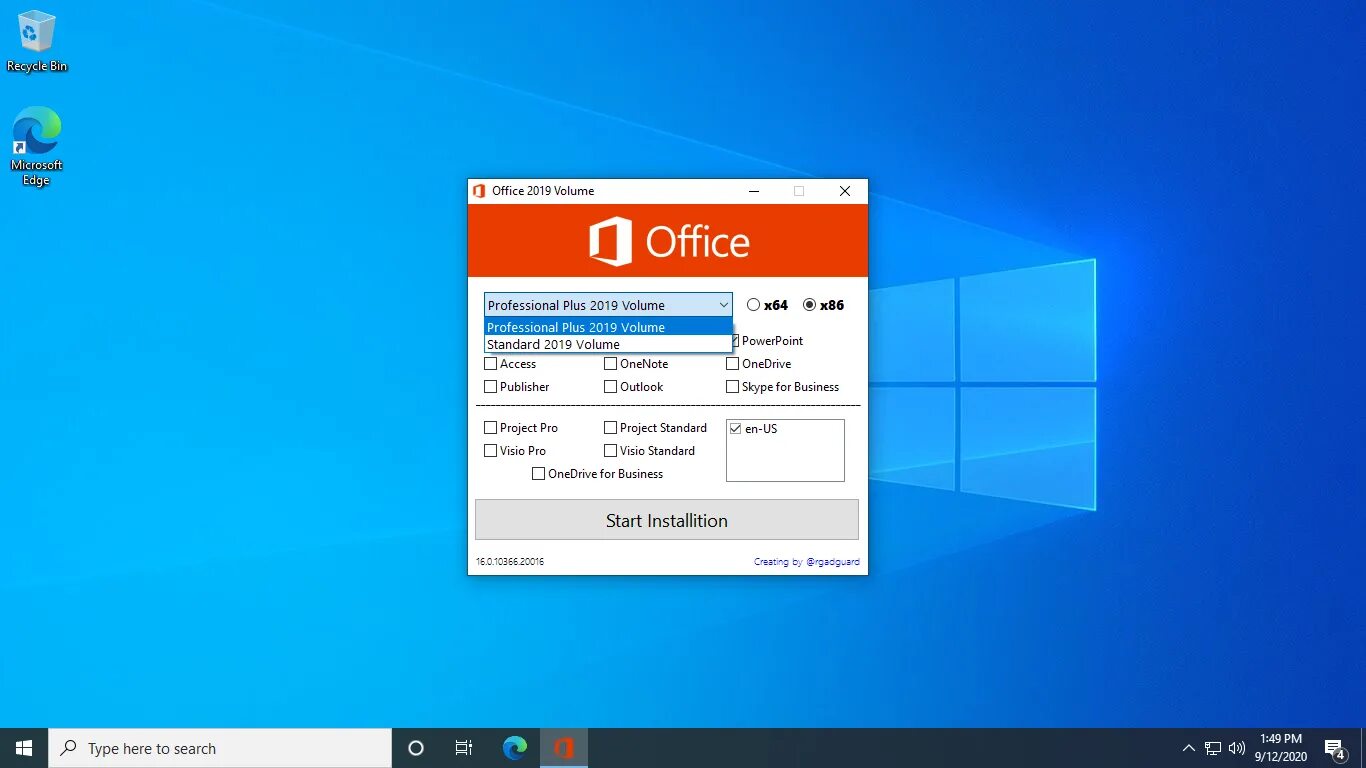The height and width of the screenshot is (768, 1366).
Task: Enable the Access checkbox
Action: coord(490,364)
